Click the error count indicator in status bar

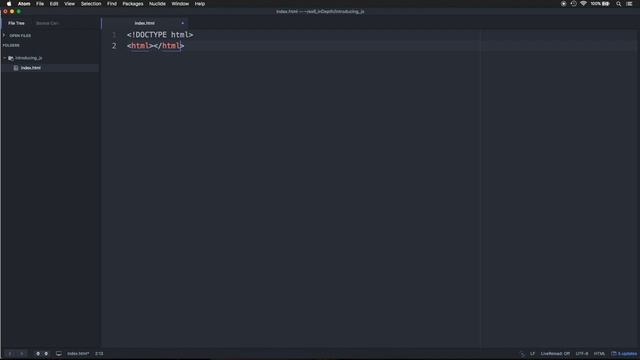(38, 353)
